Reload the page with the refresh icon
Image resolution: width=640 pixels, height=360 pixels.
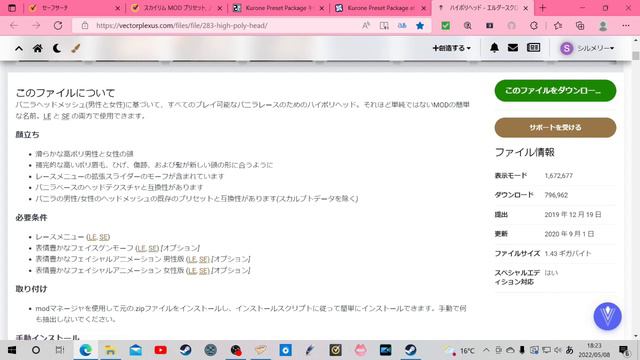pos(58,25)
